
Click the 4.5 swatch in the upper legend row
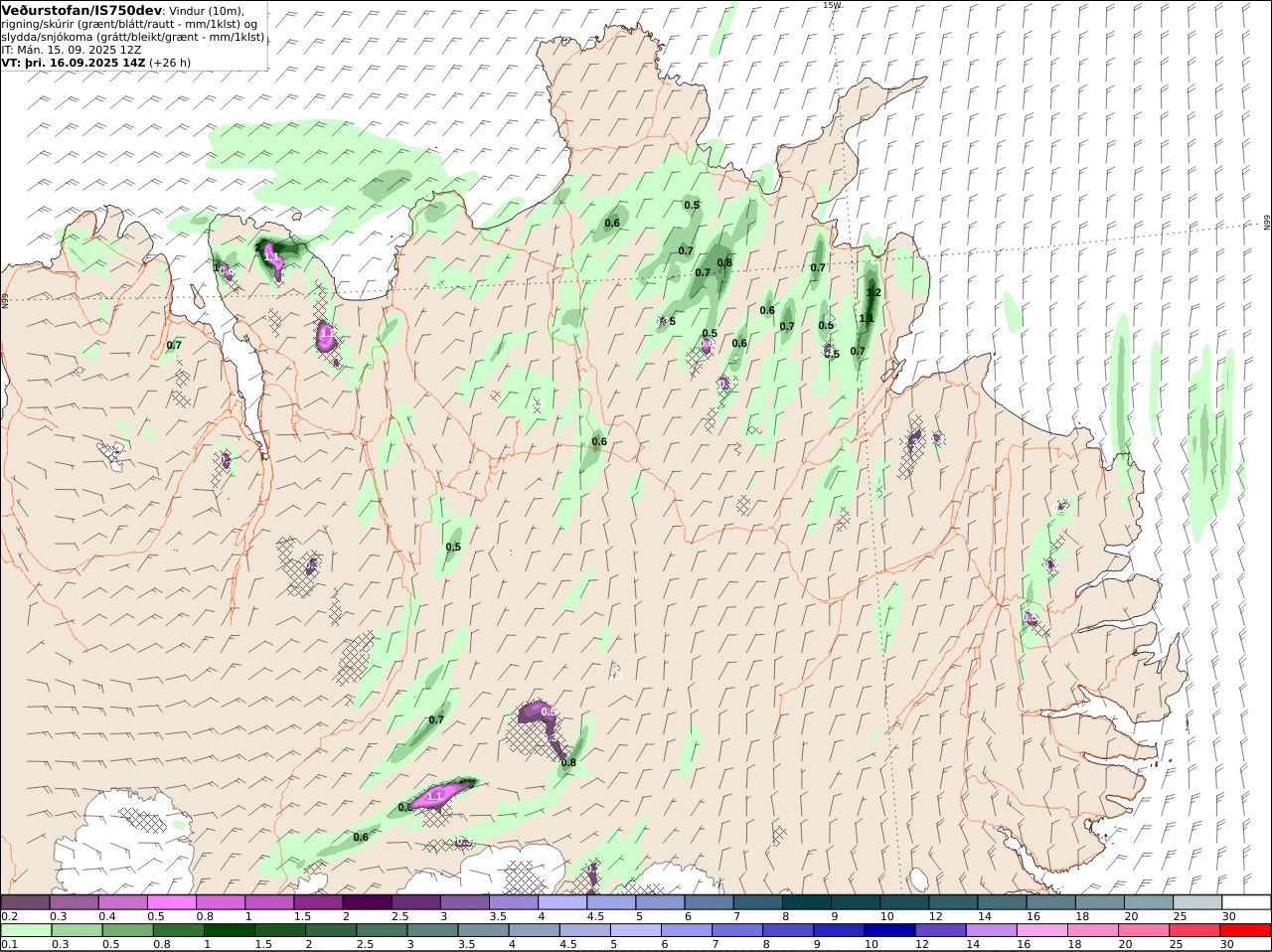[x=611, y=902]
